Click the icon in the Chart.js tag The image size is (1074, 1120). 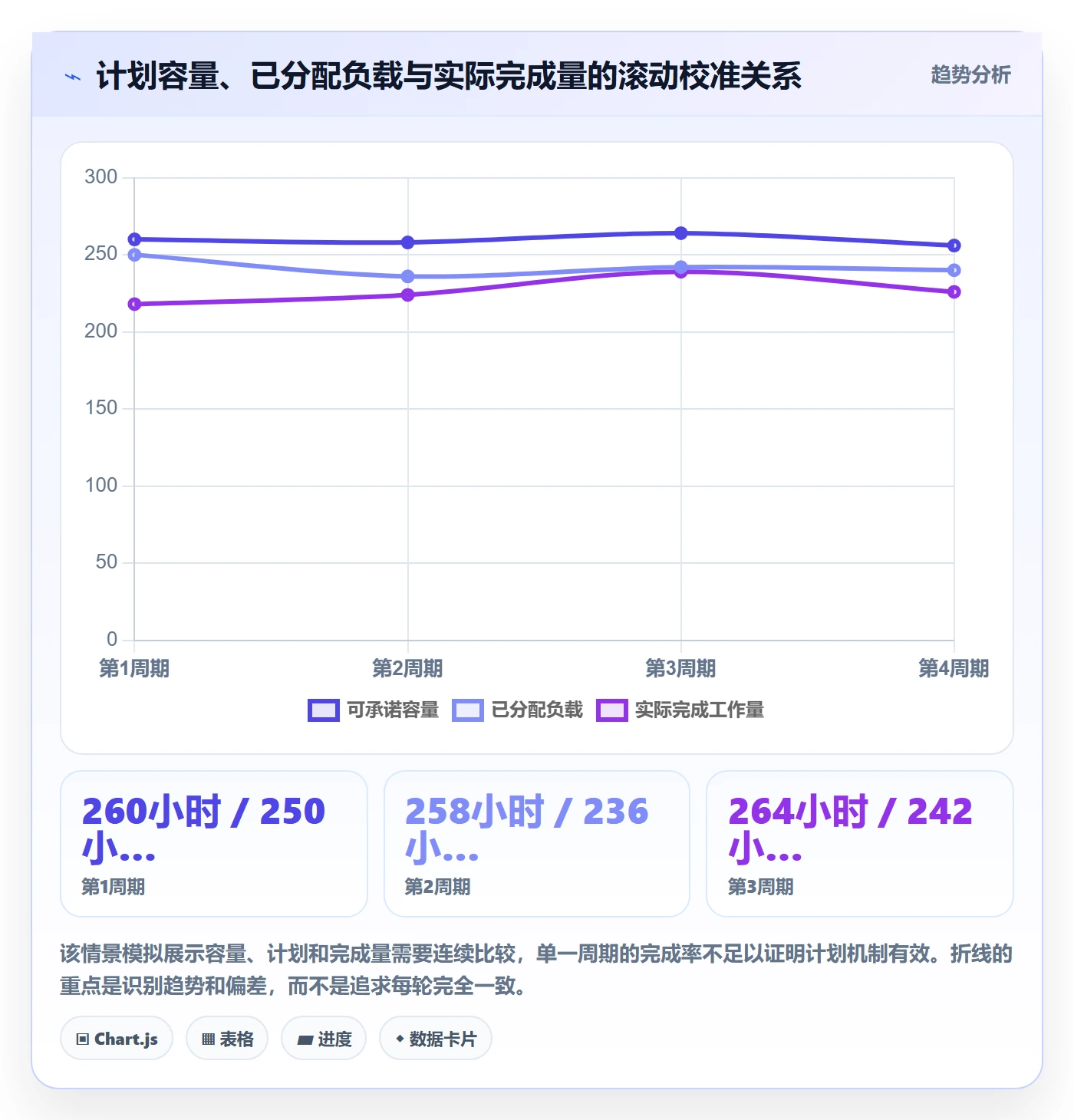coord(83,1039)
